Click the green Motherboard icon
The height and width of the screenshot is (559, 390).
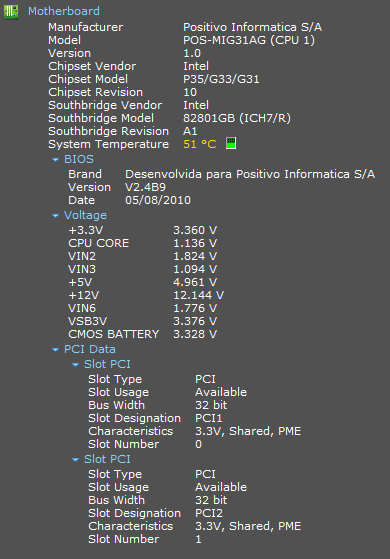[11, 11]
